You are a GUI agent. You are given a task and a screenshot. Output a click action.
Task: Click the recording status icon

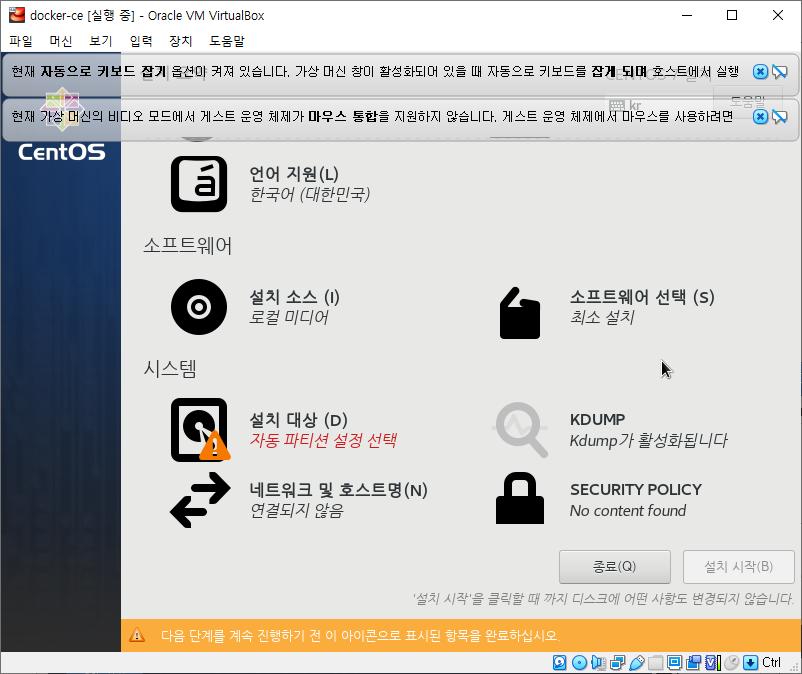[x=694, y=663]
